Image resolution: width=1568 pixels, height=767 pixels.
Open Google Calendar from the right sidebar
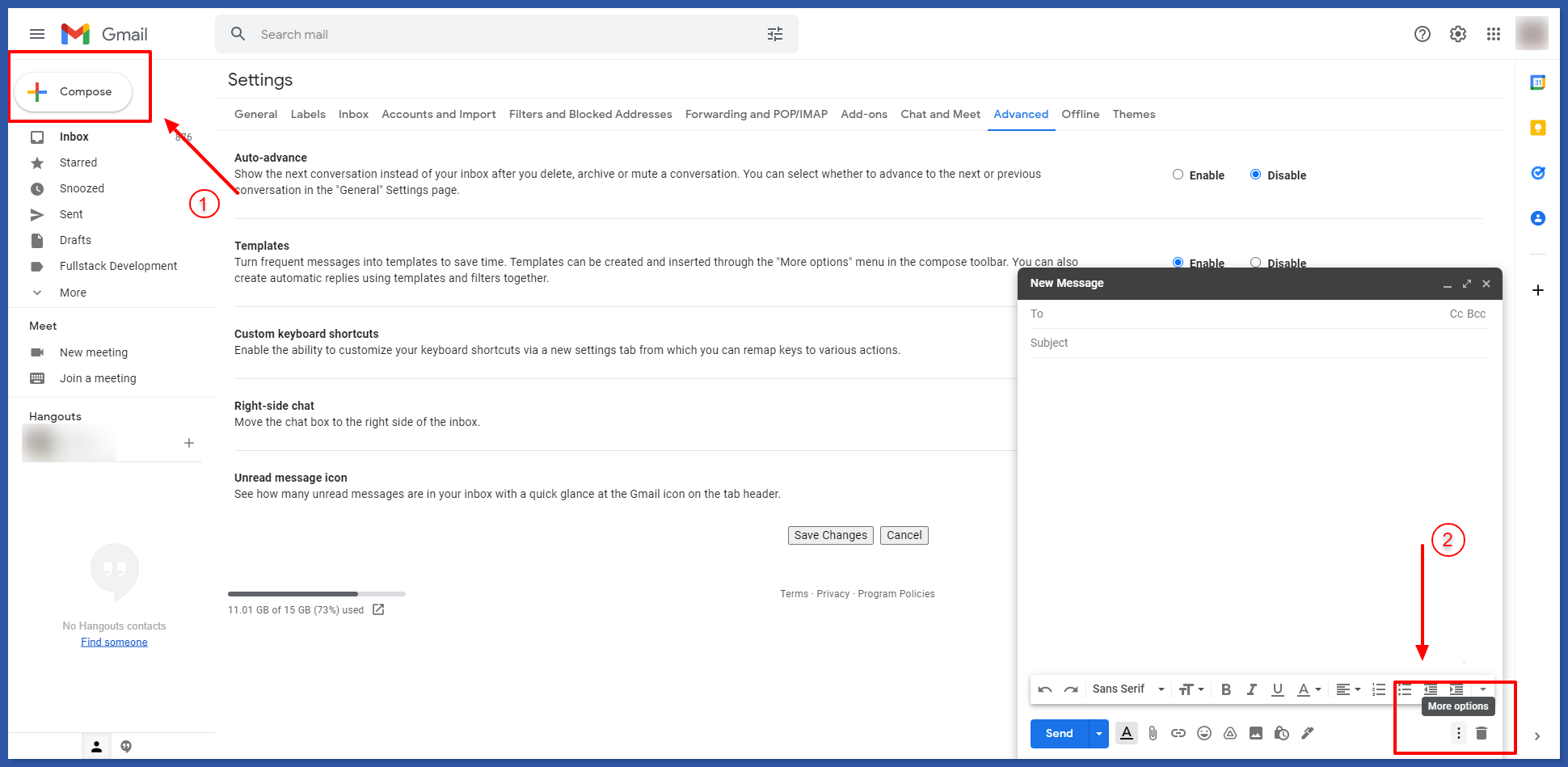[x=1538, y=83]
